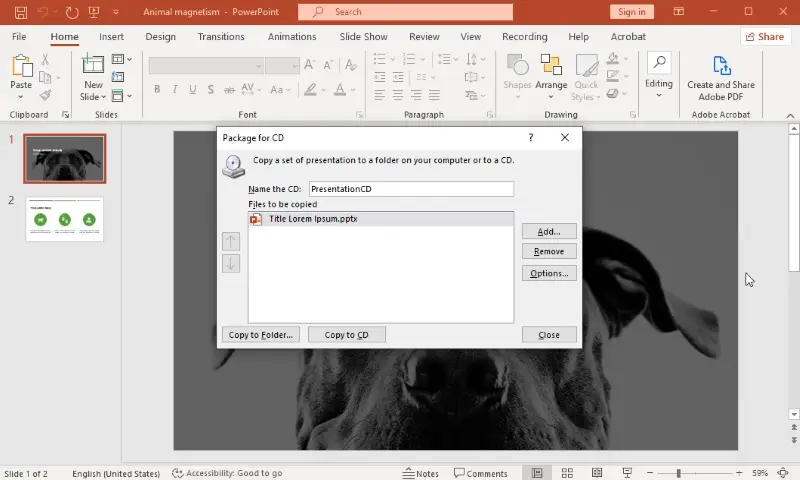Open Reading View from status bar
Screen dimensions: 800x480
click(597, 473)
